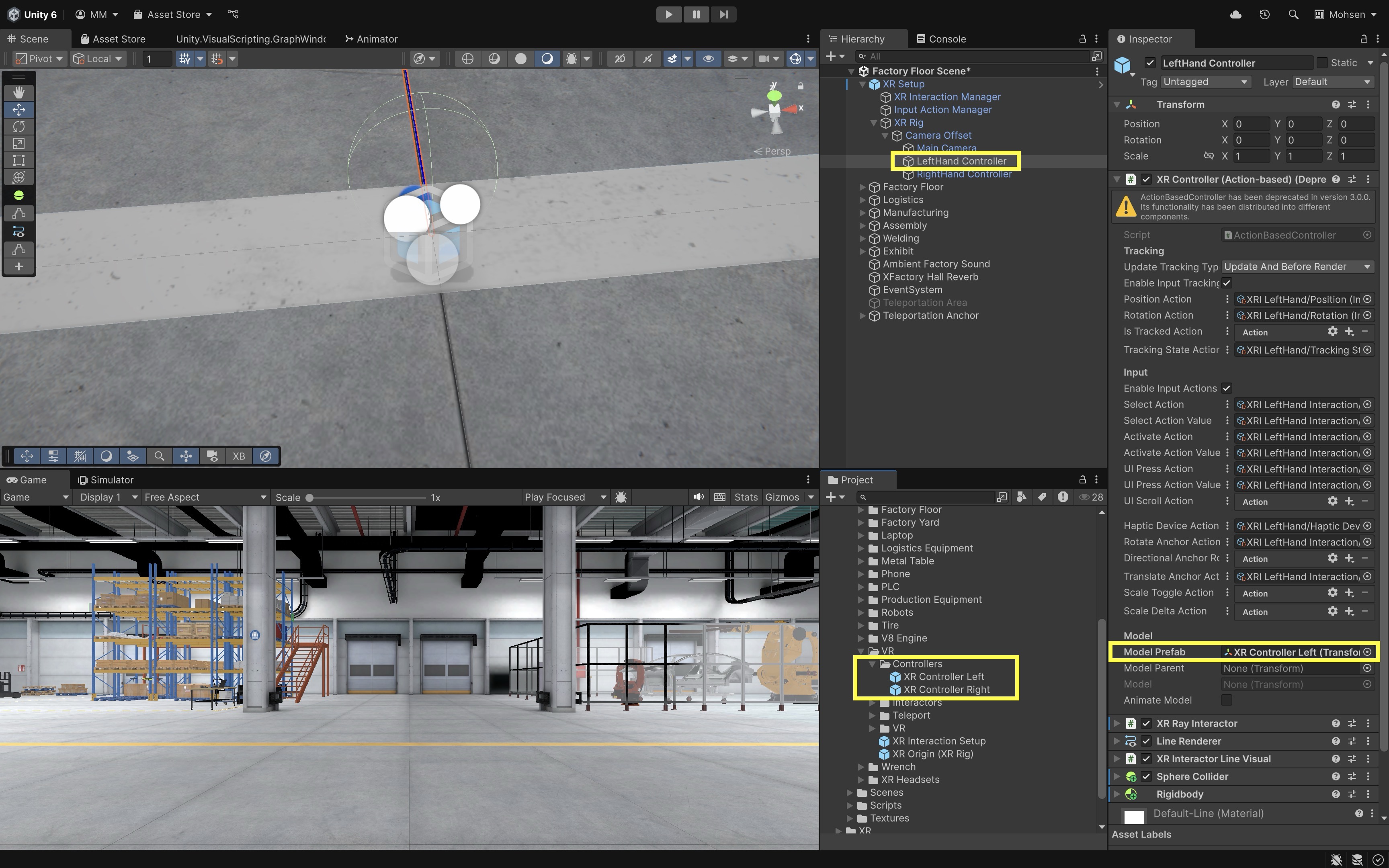Viewport: 1389px width, 868px height.
Task: Open the Unity.VisualScripting.GraphWindow tab
Action: [250, 39]
